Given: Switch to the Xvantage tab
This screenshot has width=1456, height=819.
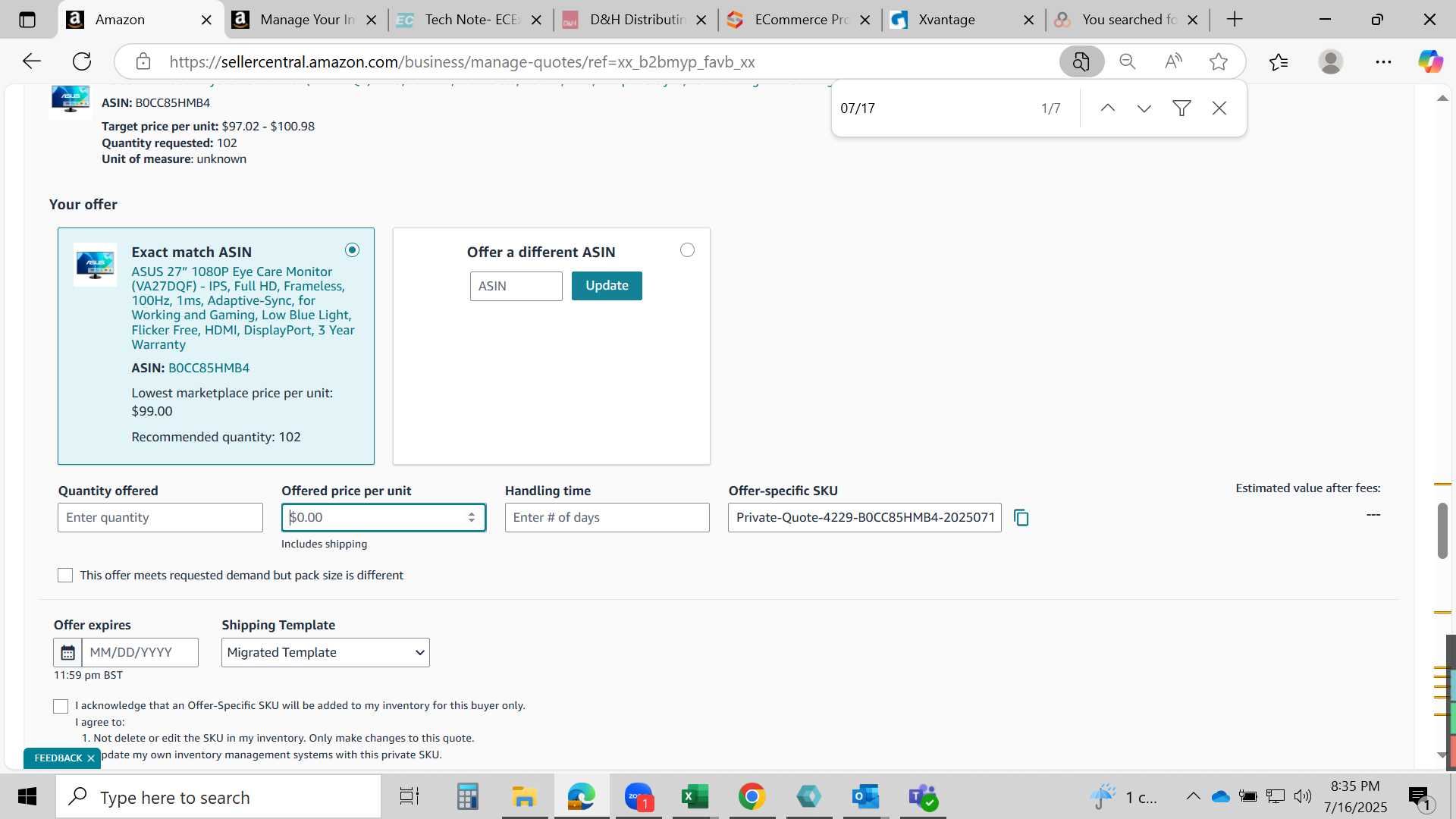Looking at the screenshot, I should pyautogui.click(x=963, y=20).
